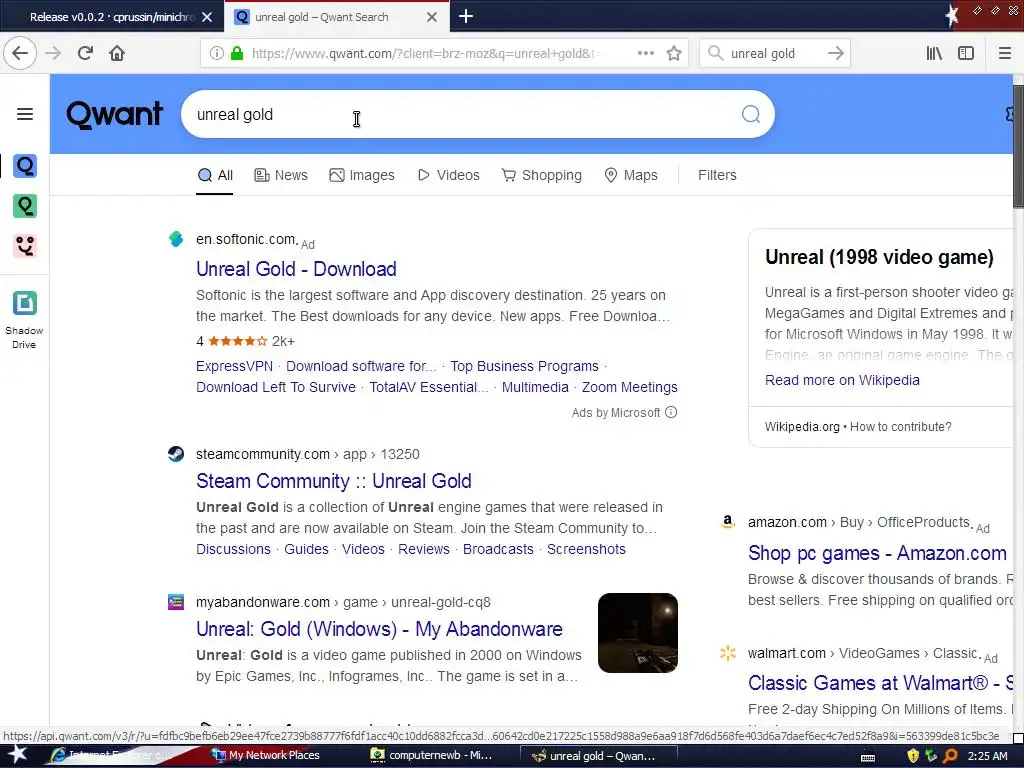Open Unreal: Gold (Windows) - My Abandonware result
1024x768 pixels.
point(379,629)
